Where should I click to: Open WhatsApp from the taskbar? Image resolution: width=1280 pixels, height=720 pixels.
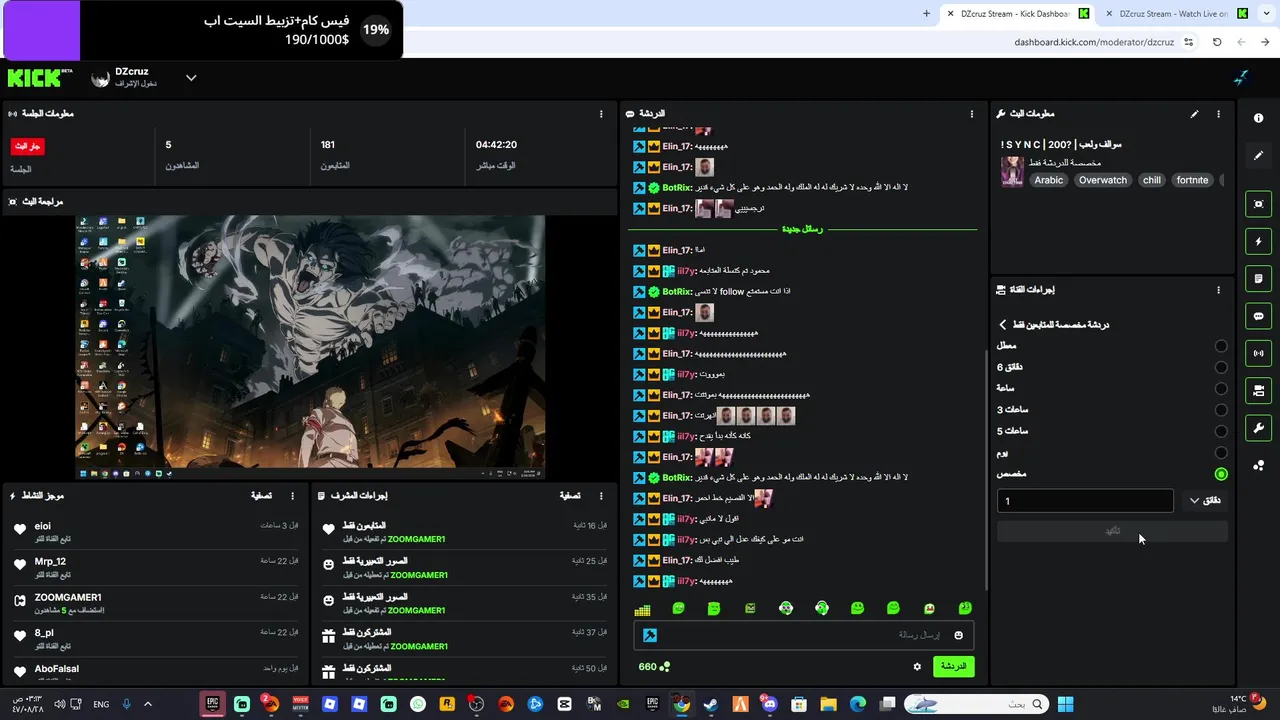(417, 704)
